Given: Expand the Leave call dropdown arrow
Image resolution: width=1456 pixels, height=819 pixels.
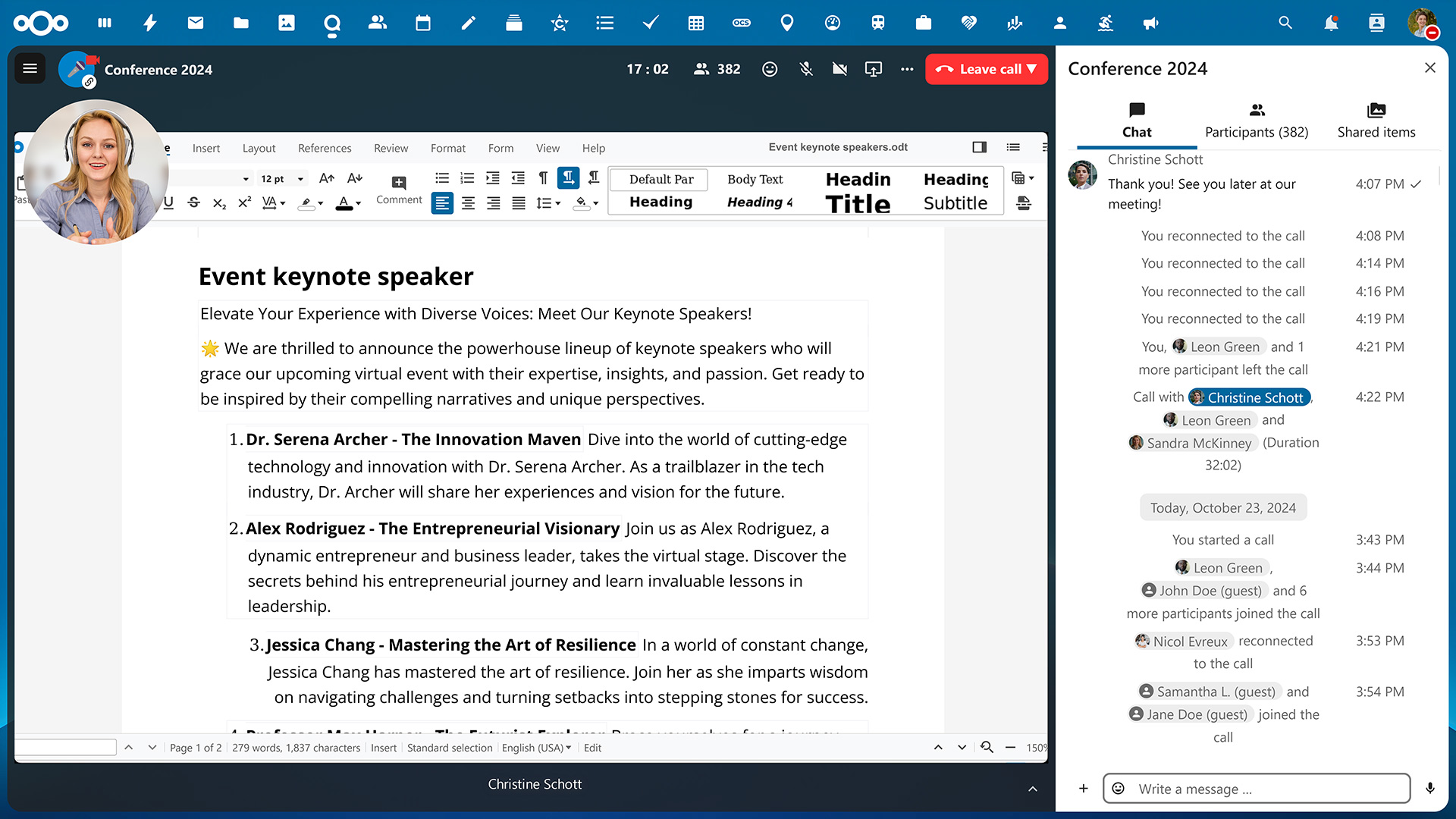Looking at the screenshot, I should click(x=1032, y=69).
